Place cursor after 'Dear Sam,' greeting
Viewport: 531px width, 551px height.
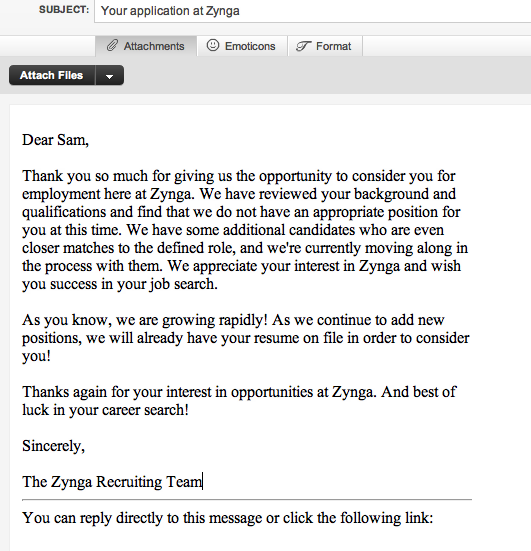pyautogui.click(x=89, y=140)
